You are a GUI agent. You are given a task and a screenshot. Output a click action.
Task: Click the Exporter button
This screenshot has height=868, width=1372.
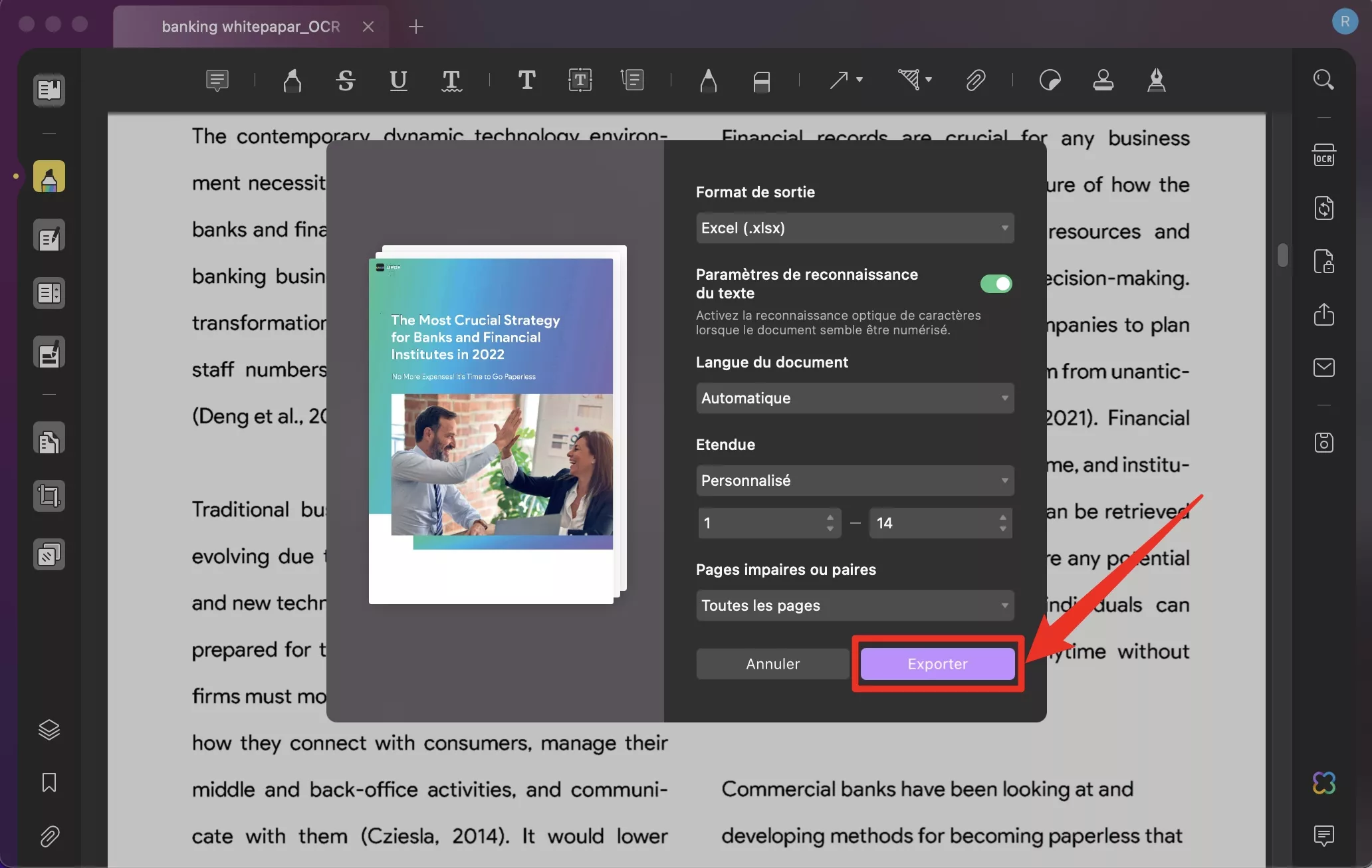[937, 664]
